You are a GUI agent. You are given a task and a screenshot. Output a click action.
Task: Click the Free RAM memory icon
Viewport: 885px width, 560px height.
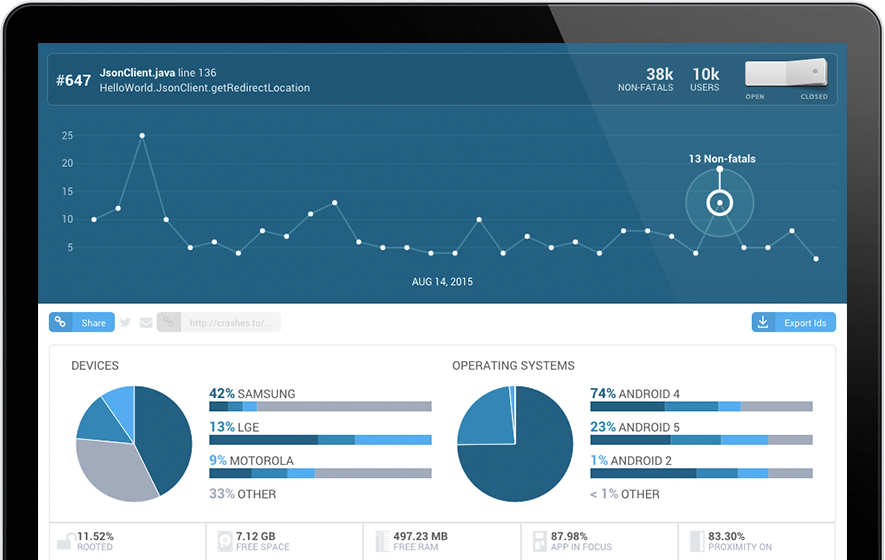click(383, 541)
